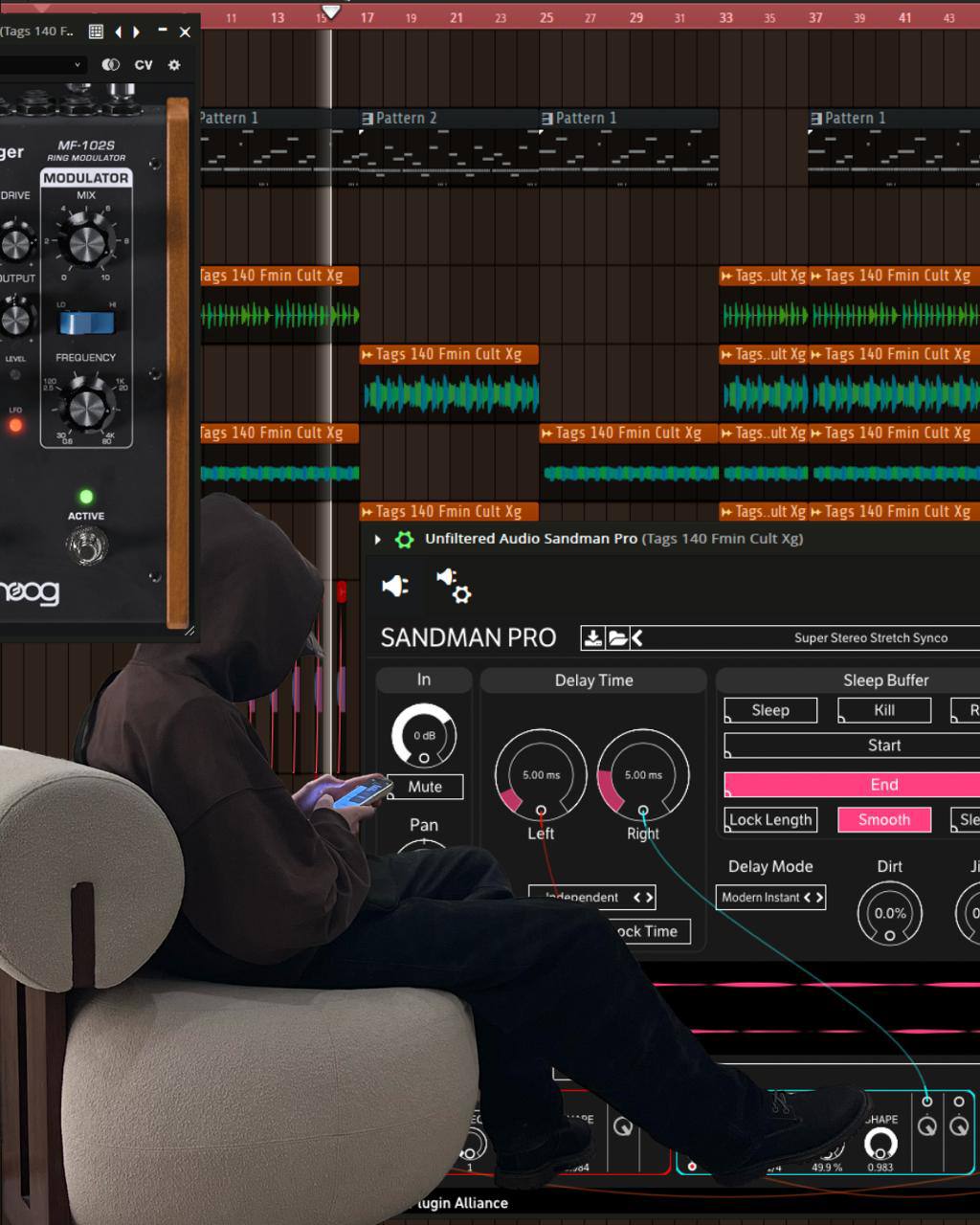Viewport: 980px width, 1225px height.
Task: Click the SHAPE 0.983 knob in cyan modulator
Action: click(880, 1143)
